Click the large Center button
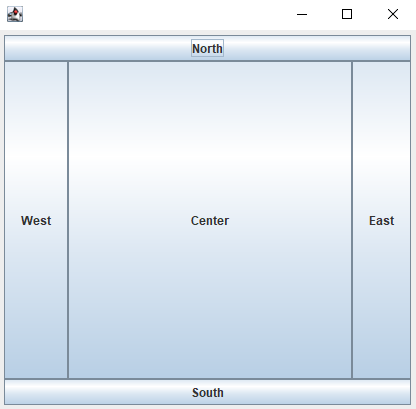Image resolution: width=416 pixels, height=409 pixels. (x=210, y=220)
